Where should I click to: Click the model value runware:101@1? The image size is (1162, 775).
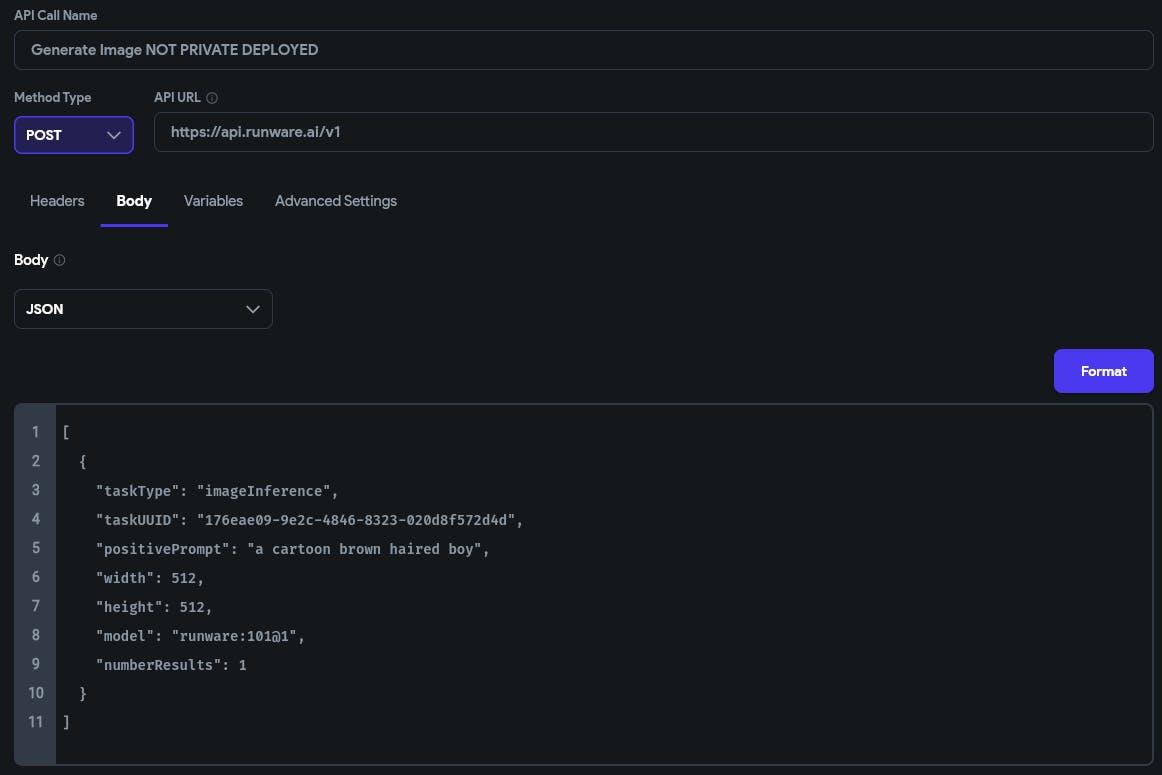click(237, 636)
